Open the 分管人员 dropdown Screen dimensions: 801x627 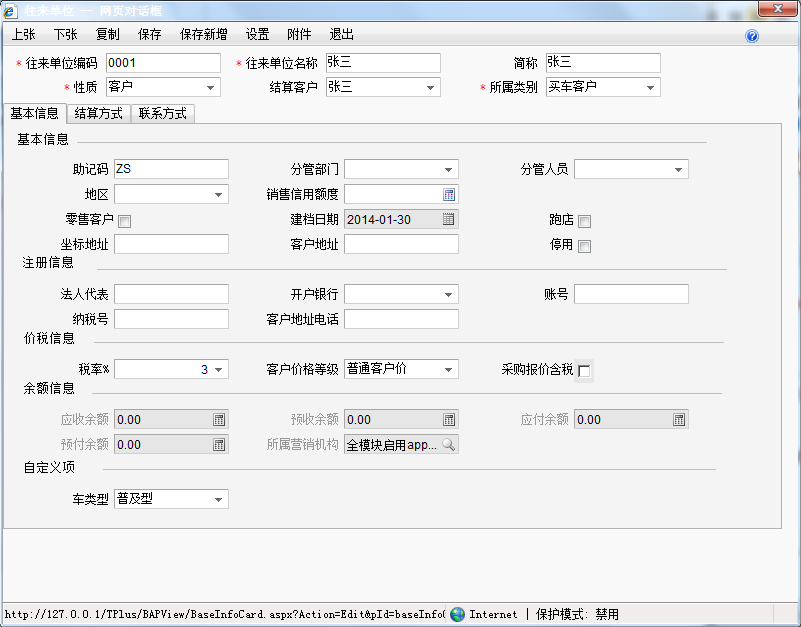(x=678, y=169)
